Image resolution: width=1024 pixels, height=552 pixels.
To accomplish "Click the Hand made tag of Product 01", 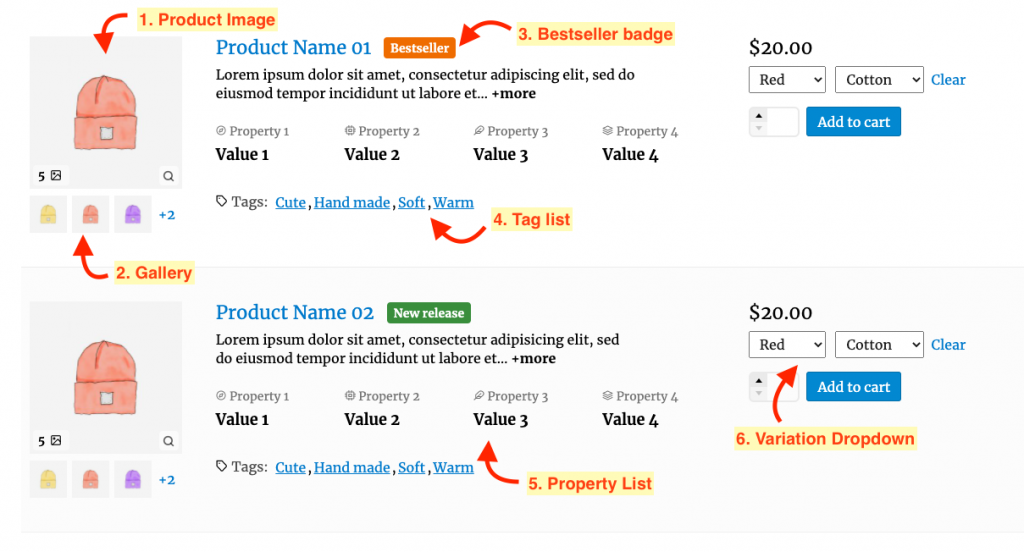I will (x=352, y=203).
